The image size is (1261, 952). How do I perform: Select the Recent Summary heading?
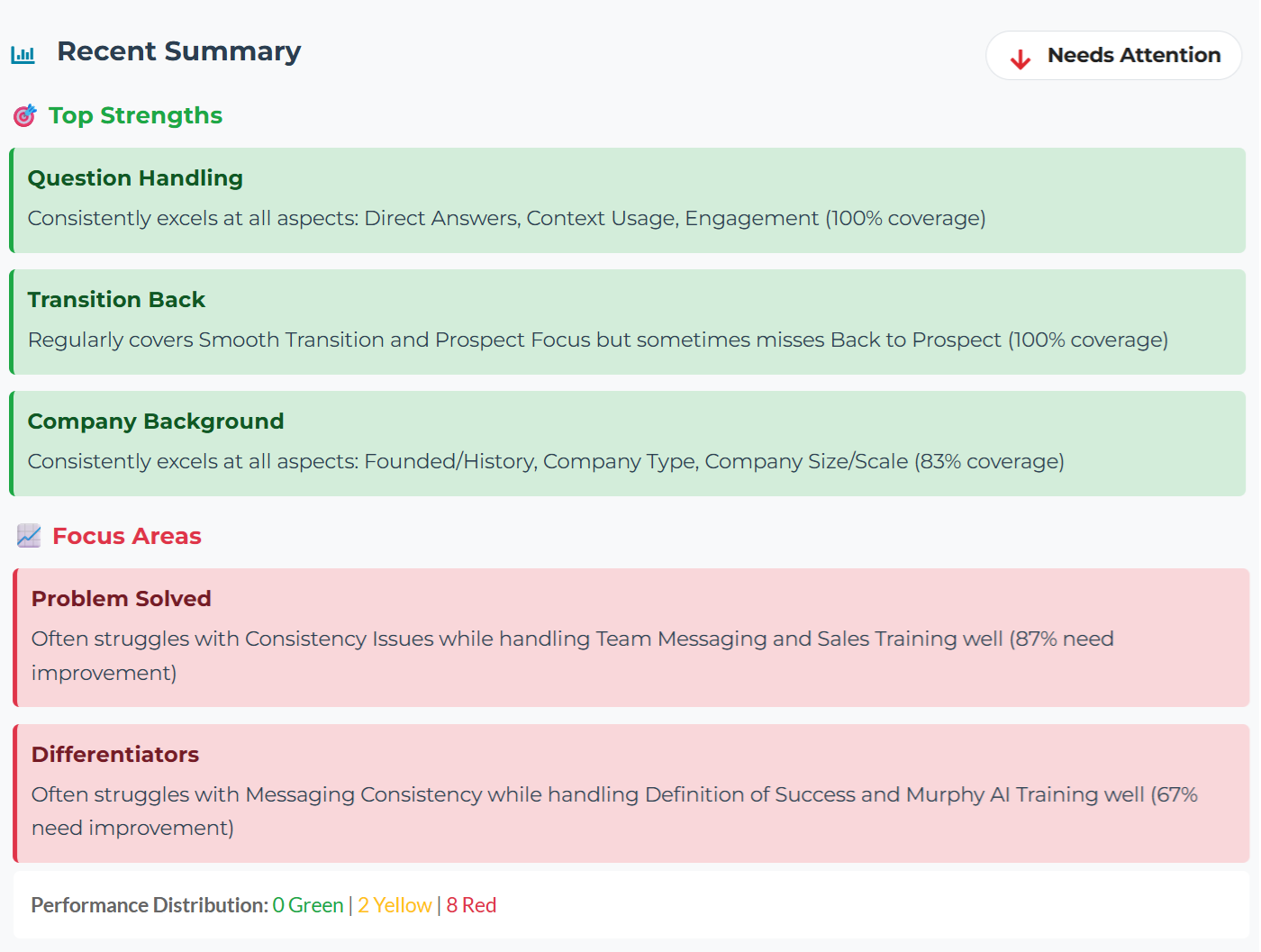pos(178,51)
